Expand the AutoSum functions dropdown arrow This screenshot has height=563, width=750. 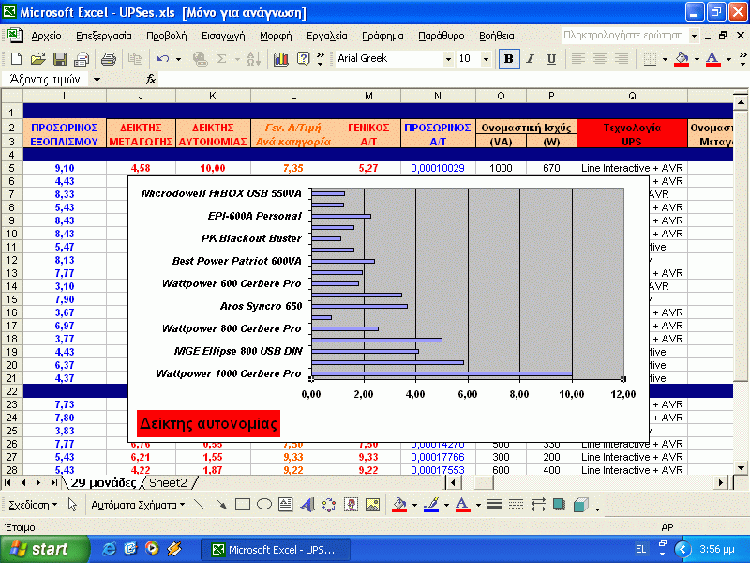pyautogui.click(x=237, y=59)
